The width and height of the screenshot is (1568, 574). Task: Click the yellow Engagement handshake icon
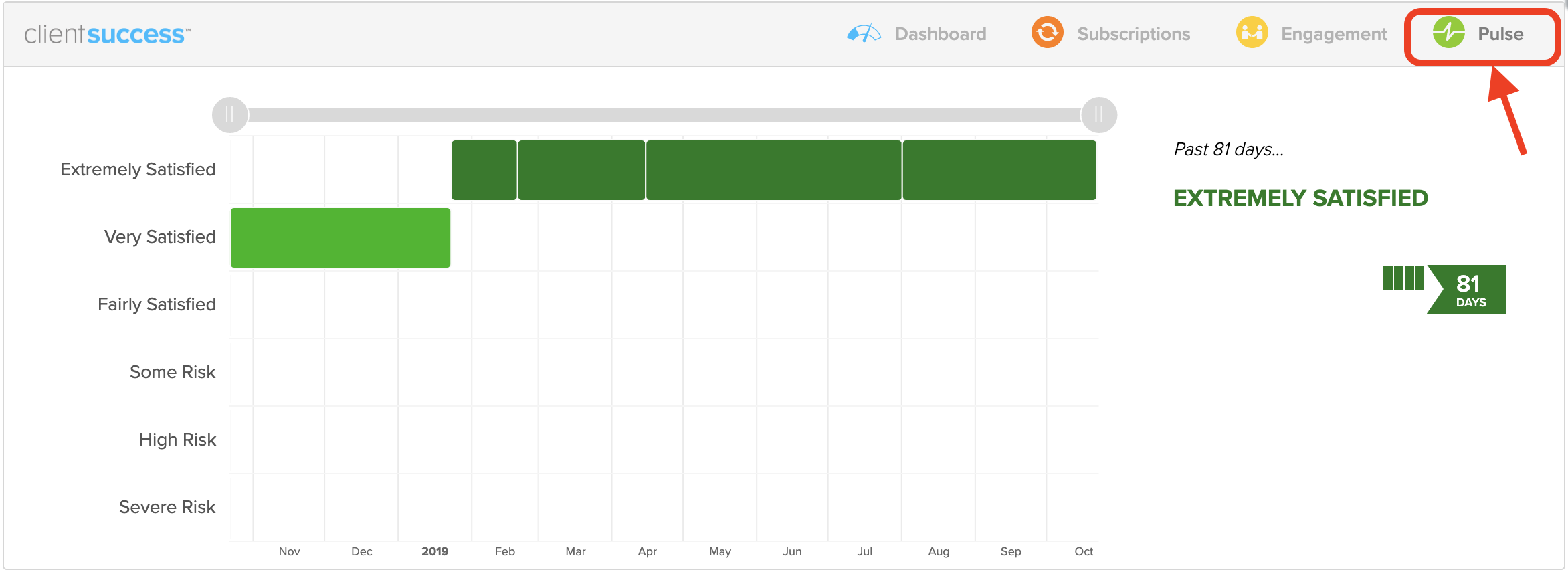pyautogui.click(x=1252, y=33)
